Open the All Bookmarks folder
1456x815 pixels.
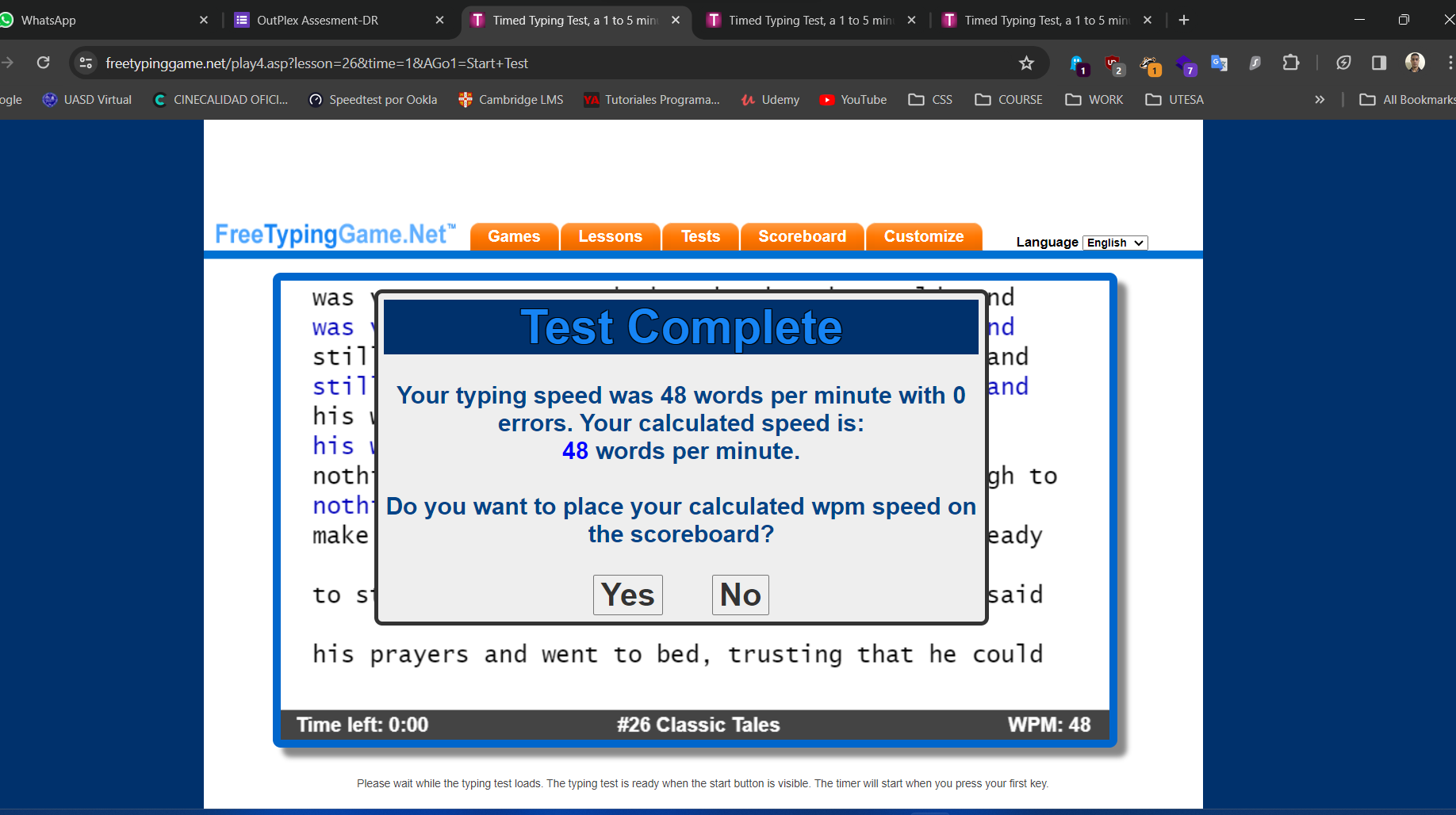(1408, 100)
